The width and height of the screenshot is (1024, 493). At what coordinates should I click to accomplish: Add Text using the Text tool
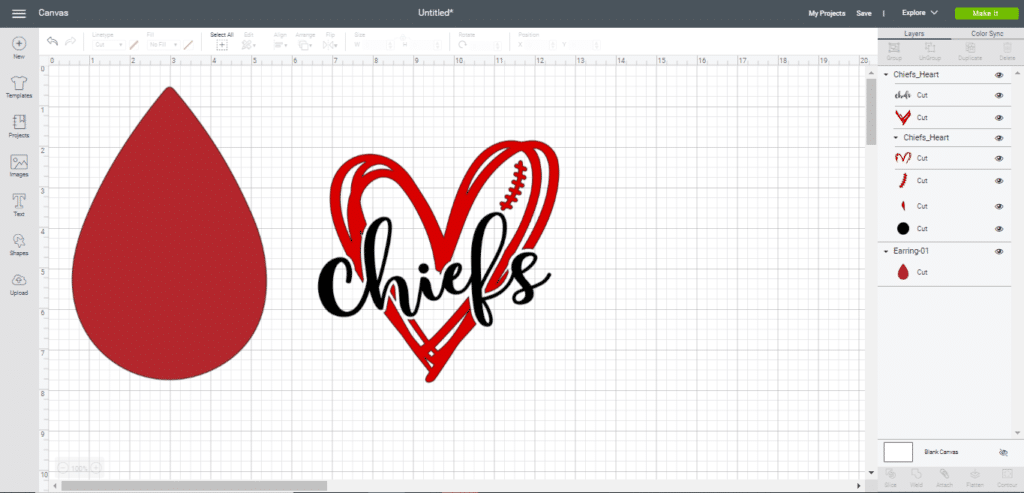[19, 205]
